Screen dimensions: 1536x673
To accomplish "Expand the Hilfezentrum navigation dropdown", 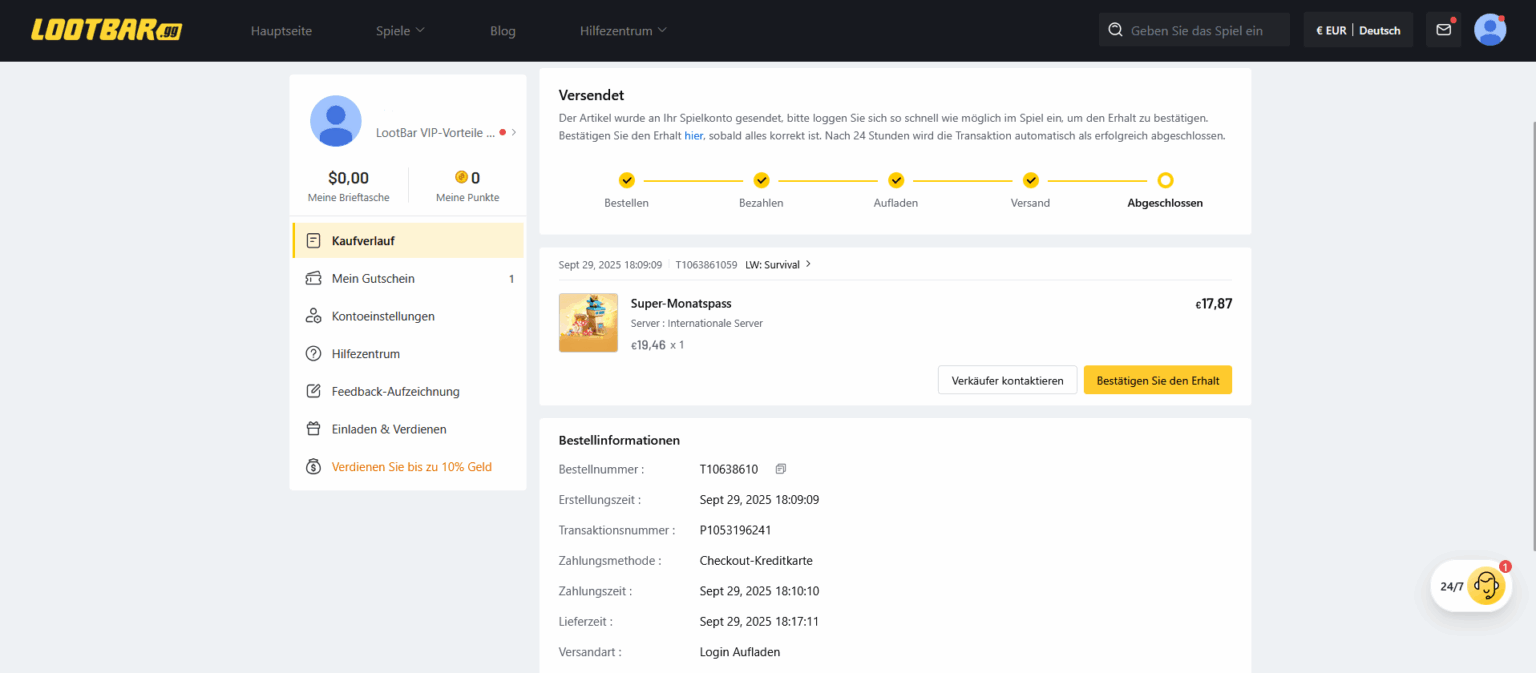I will (622, 31).
